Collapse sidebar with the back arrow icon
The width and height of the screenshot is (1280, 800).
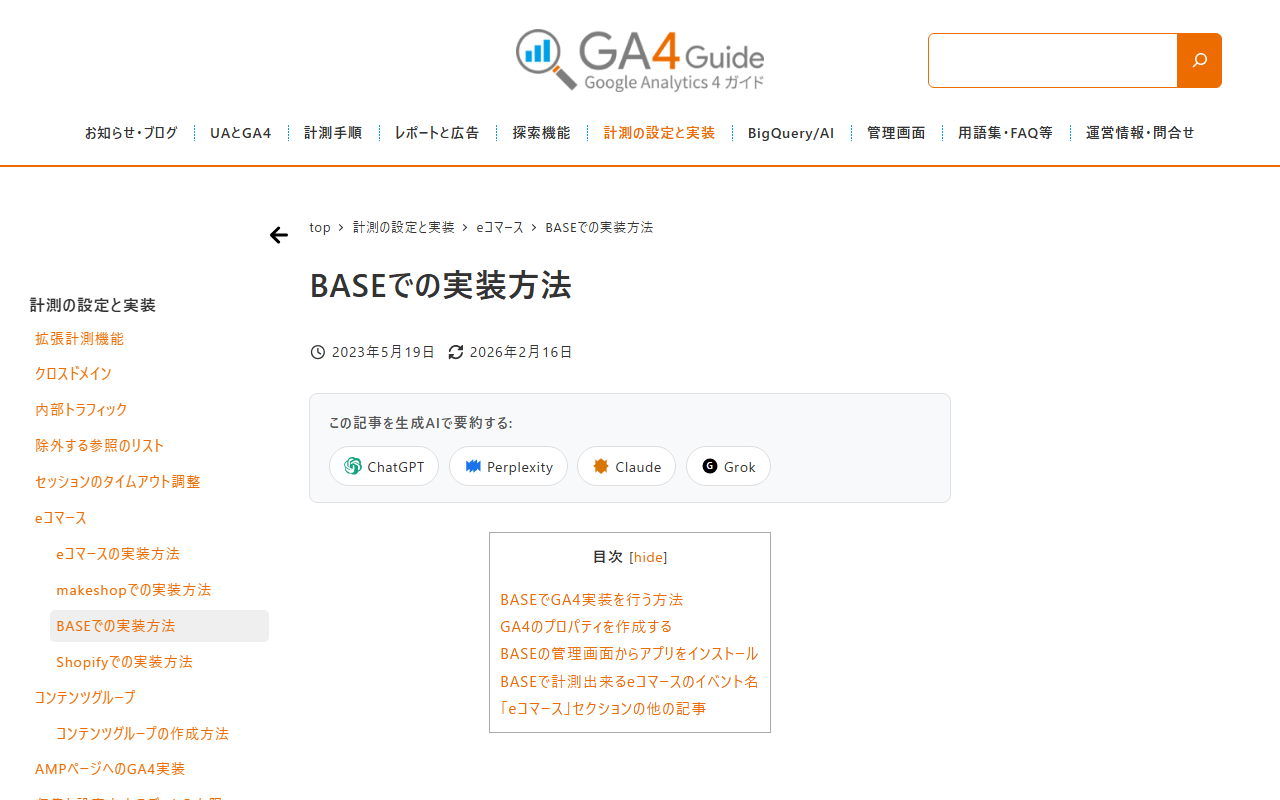[x=279, y=235]
